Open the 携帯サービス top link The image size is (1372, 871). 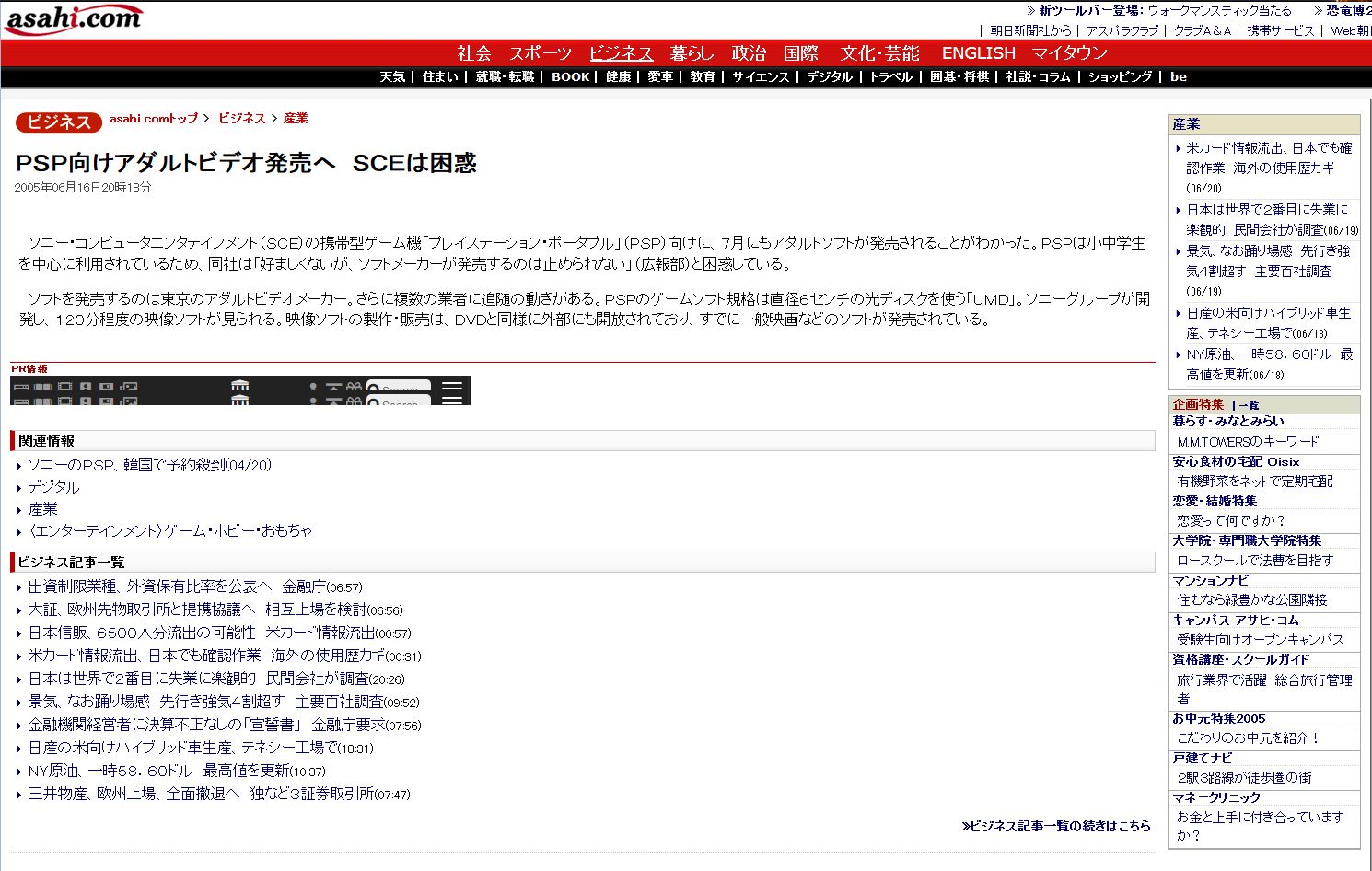click(1281, 30)
